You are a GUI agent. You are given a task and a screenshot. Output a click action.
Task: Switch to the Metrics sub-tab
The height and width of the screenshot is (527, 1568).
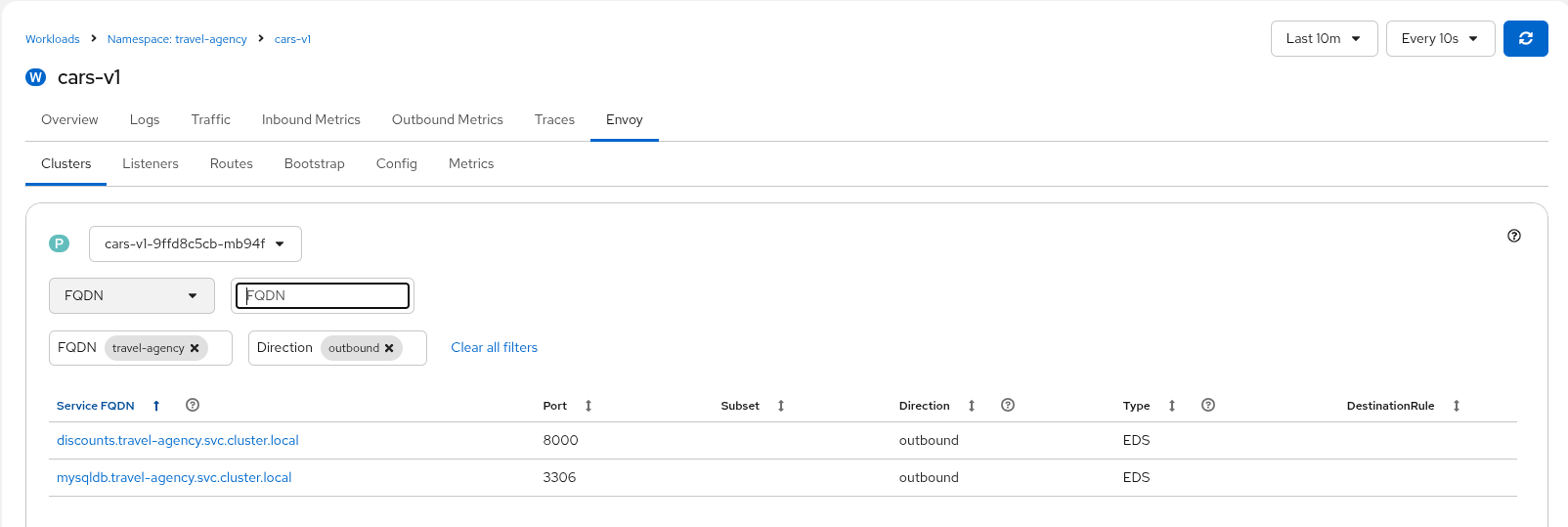coord(471,163)
